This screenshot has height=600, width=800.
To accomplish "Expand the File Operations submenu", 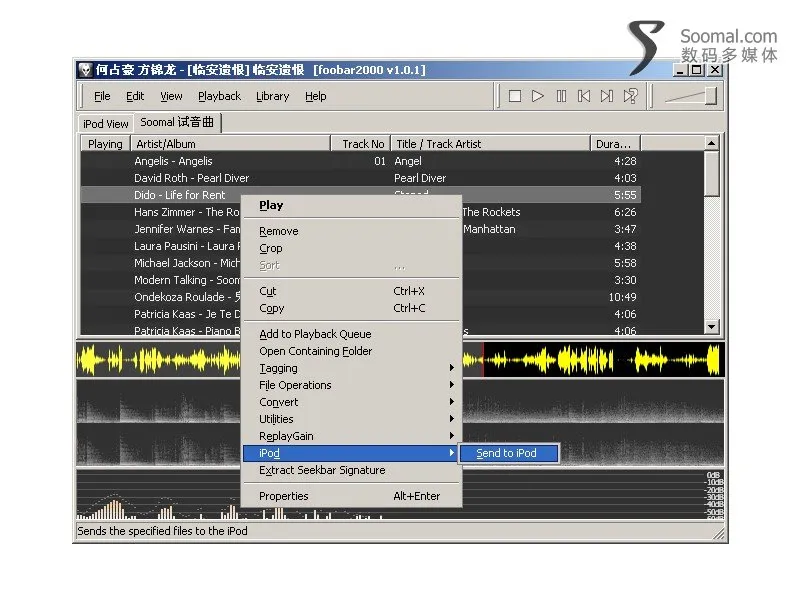I will [x=352, y=385].
